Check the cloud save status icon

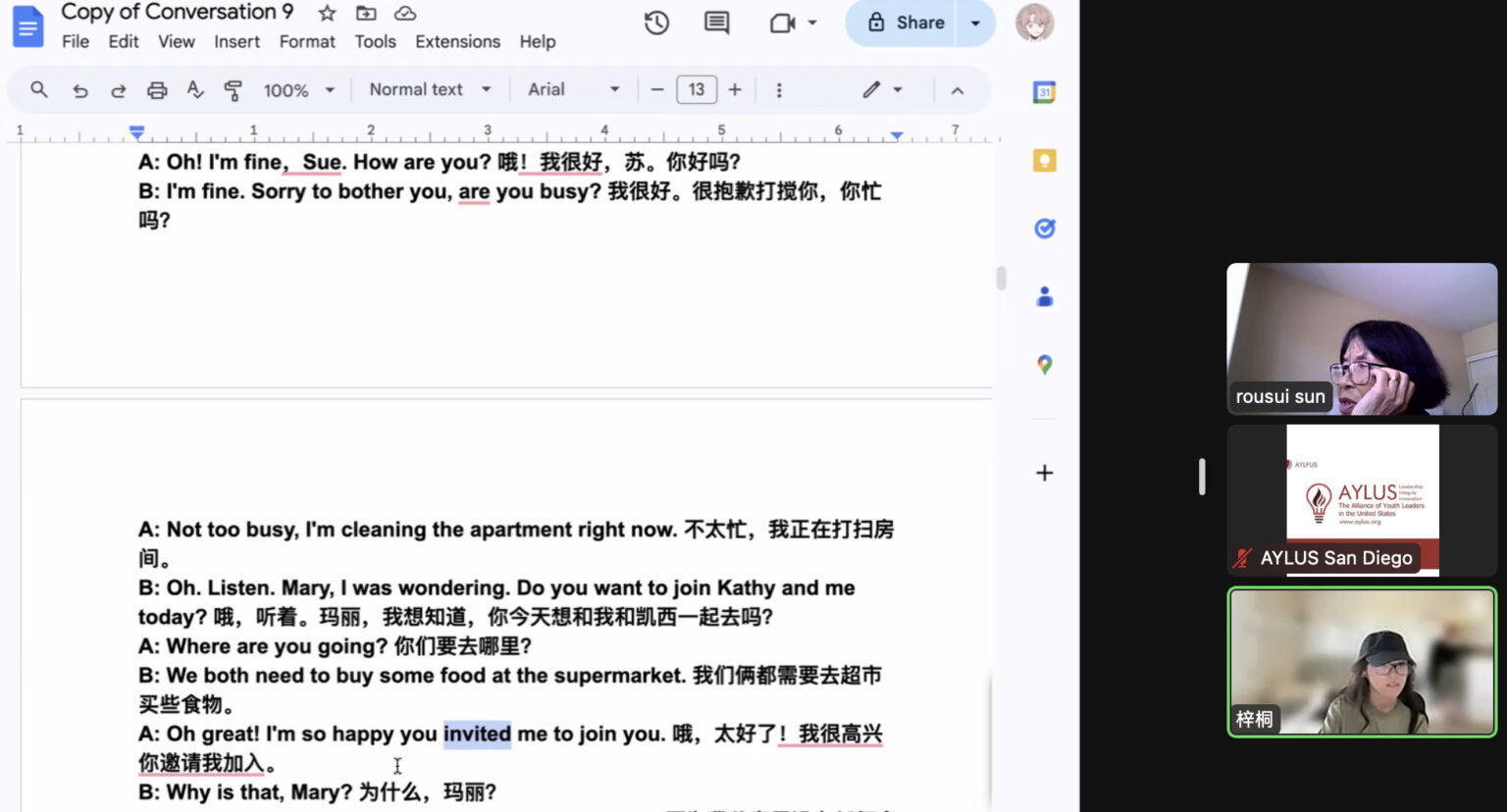404,13
